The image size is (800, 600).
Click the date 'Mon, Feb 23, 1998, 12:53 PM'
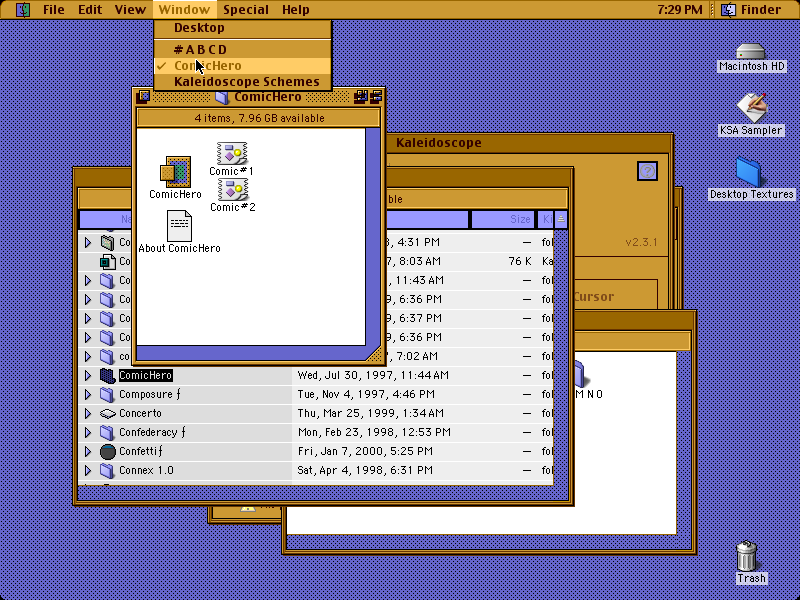(374, 433)
